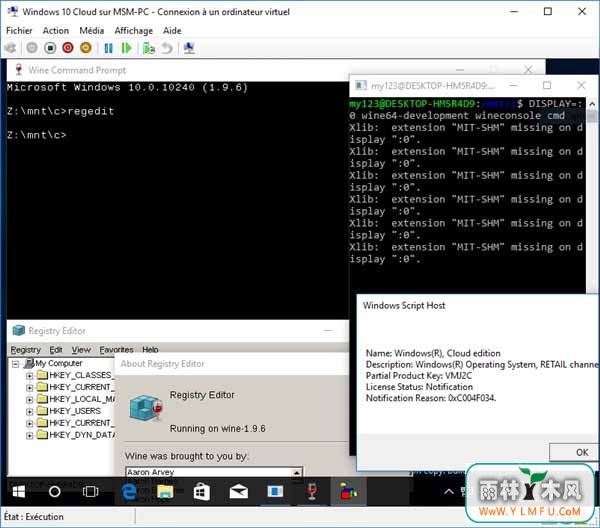Click the large Registry Editor cube icon in About dialog

146,408
